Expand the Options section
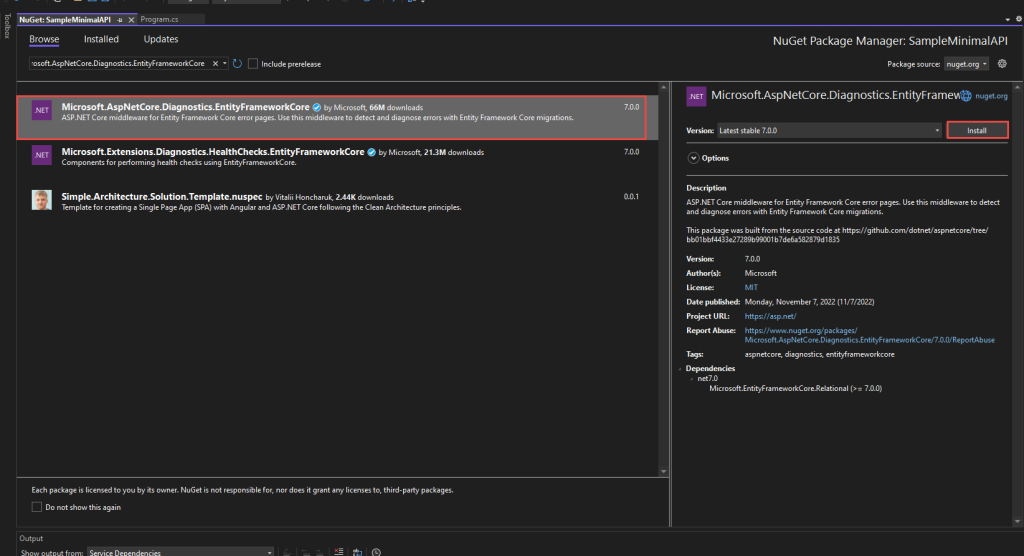The width and height of the screenshot is (1024, 556). pyautogui.click(x=692, y=158)
